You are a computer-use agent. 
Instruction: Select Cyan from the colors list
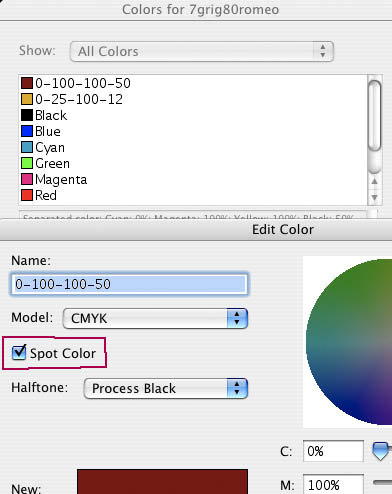pyautogui.click(x=193, y=147)
